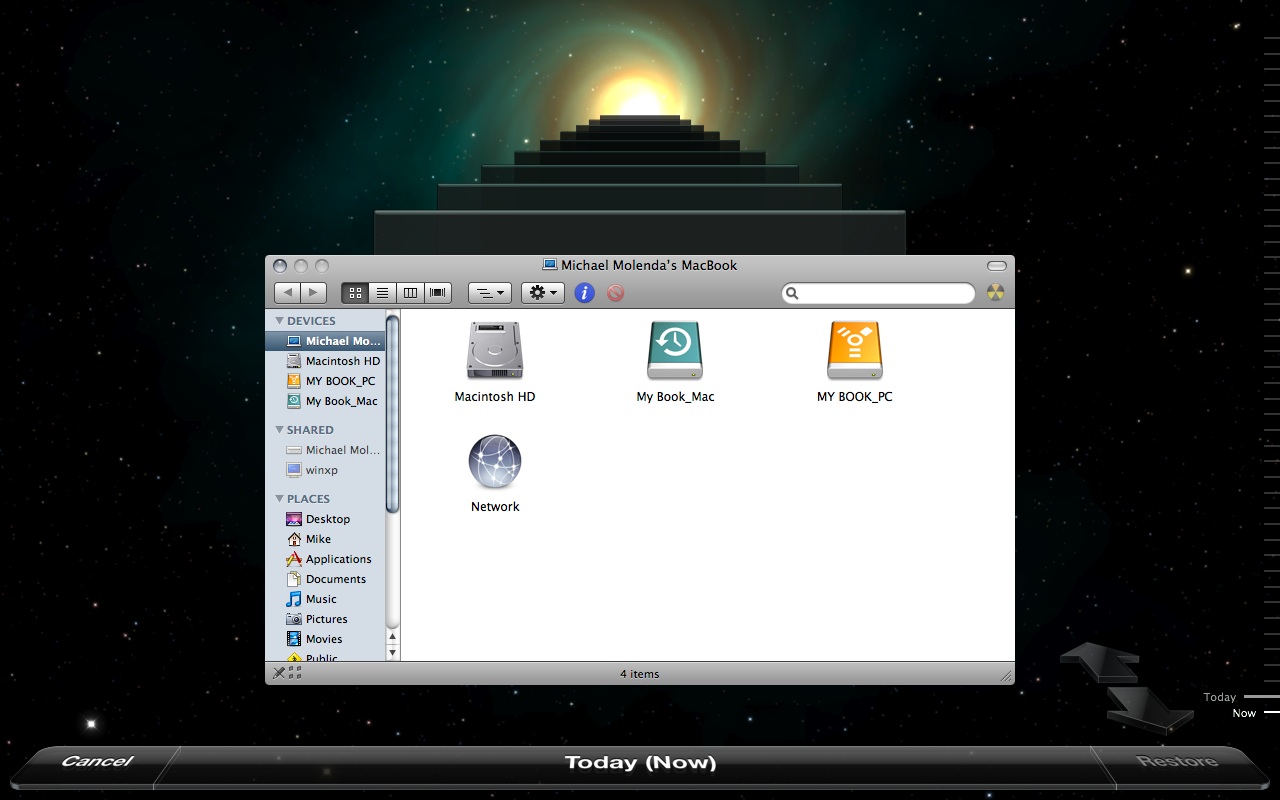Select the orange MY BOOK_PC drive icon
The image size is (1280, 800).
coord(855,350)
